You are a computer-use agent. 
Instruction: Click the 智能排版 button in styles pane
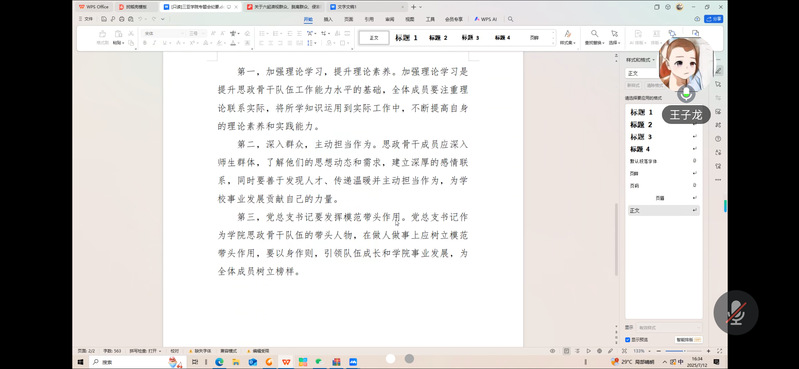(x=689, y=339)
